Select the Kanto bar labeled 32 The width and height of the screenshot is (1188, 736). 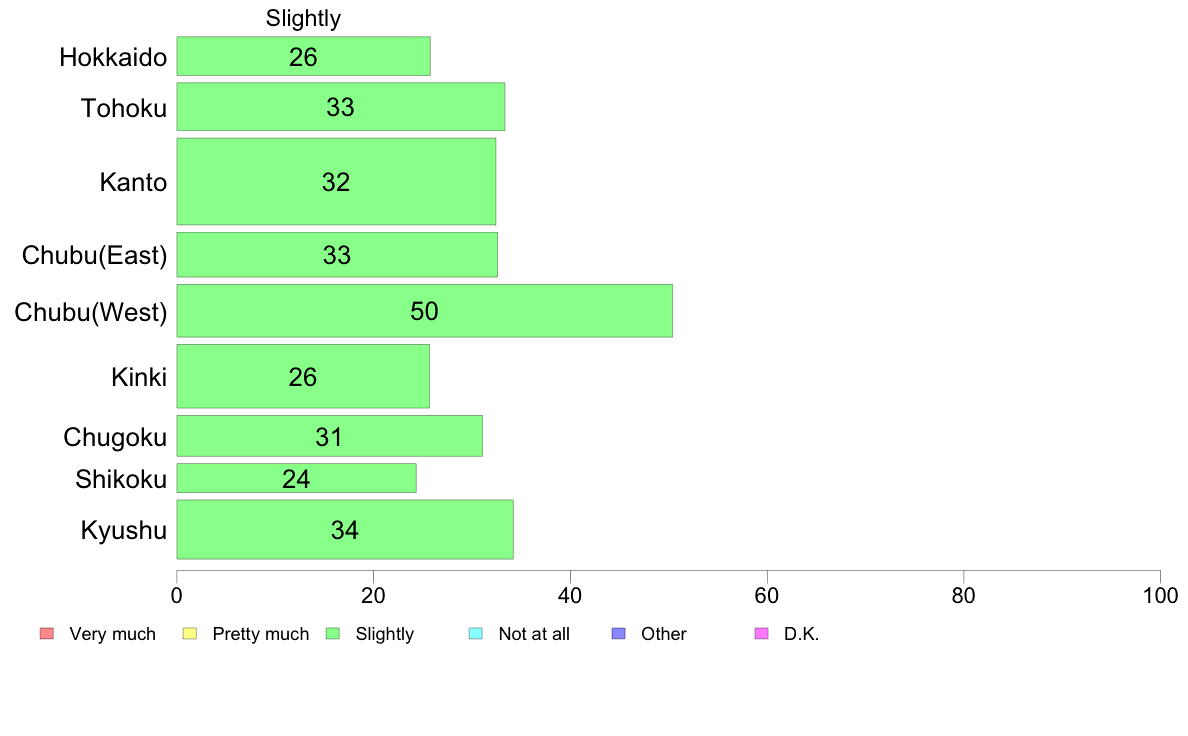336,182
